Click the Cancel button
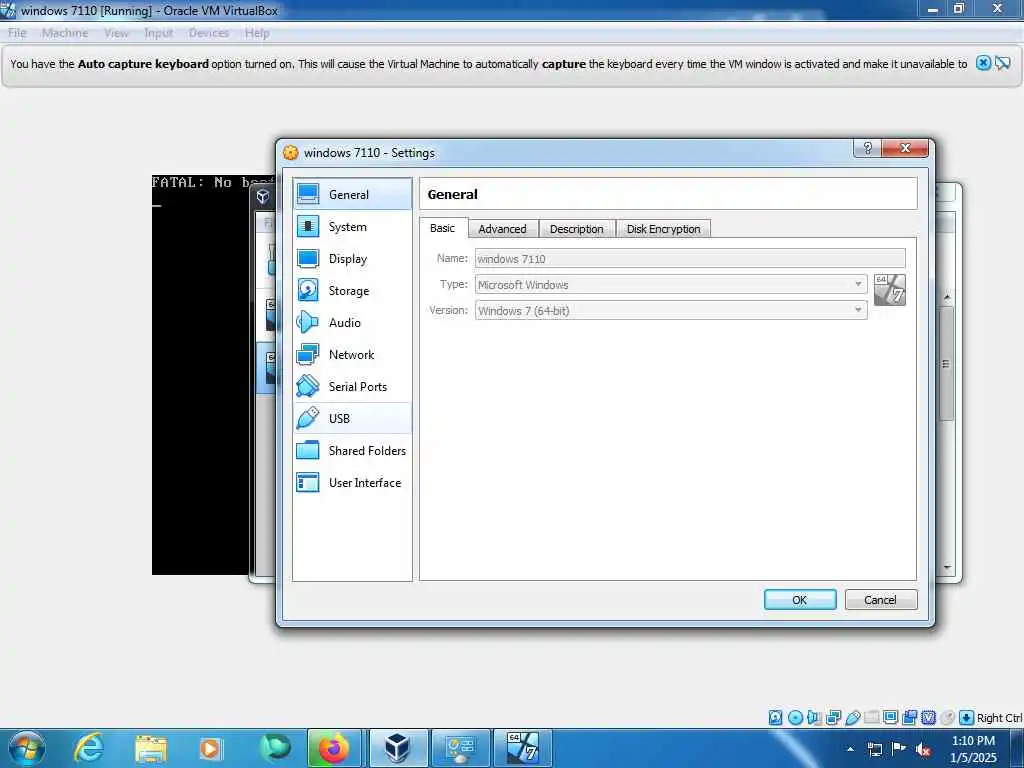1024x768 pixels. click(x=881, y=600)
